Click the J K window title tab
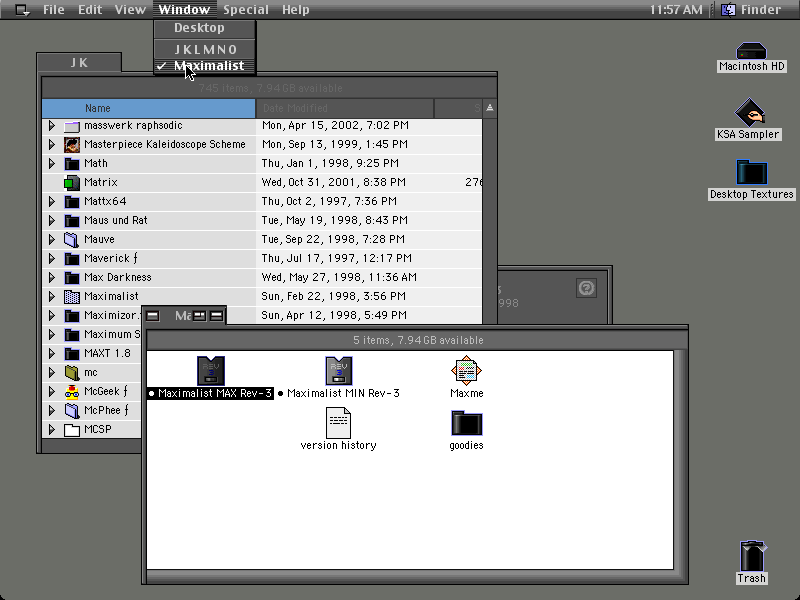Screen dimensions: 800x600 coord(79,63)
